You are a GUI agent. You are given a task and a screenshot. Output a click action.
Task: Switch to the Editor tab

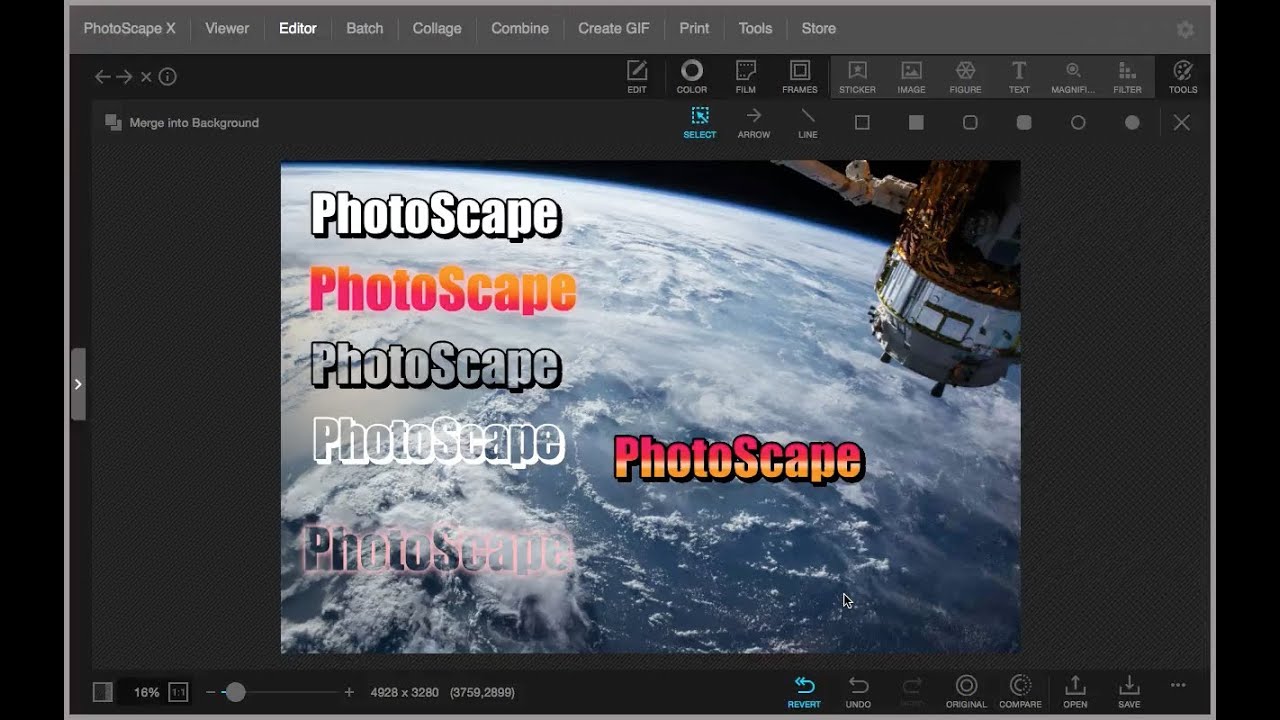coord(298,28)
